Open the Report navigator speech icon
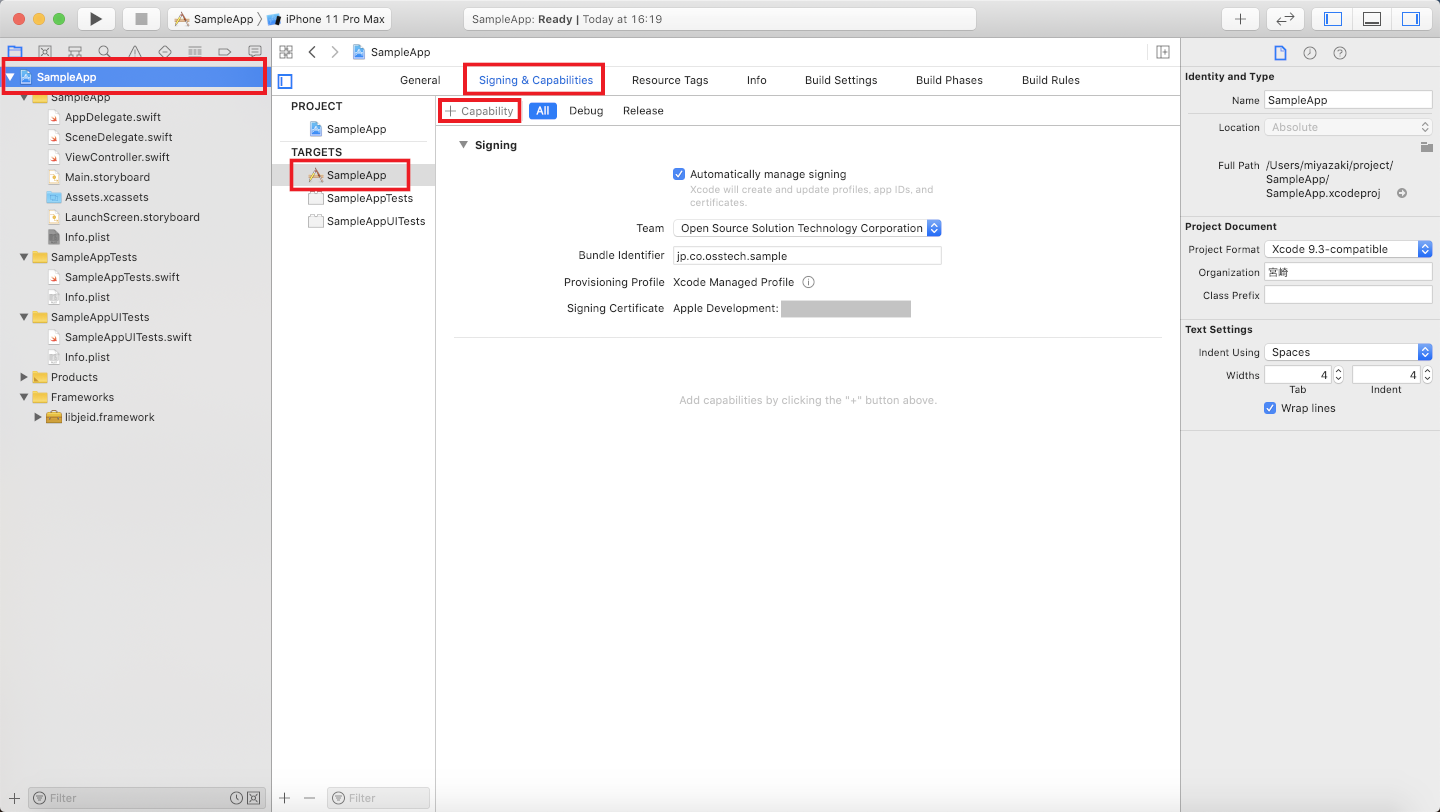This screenshot has width=1440, height=812. pos(255,52)
